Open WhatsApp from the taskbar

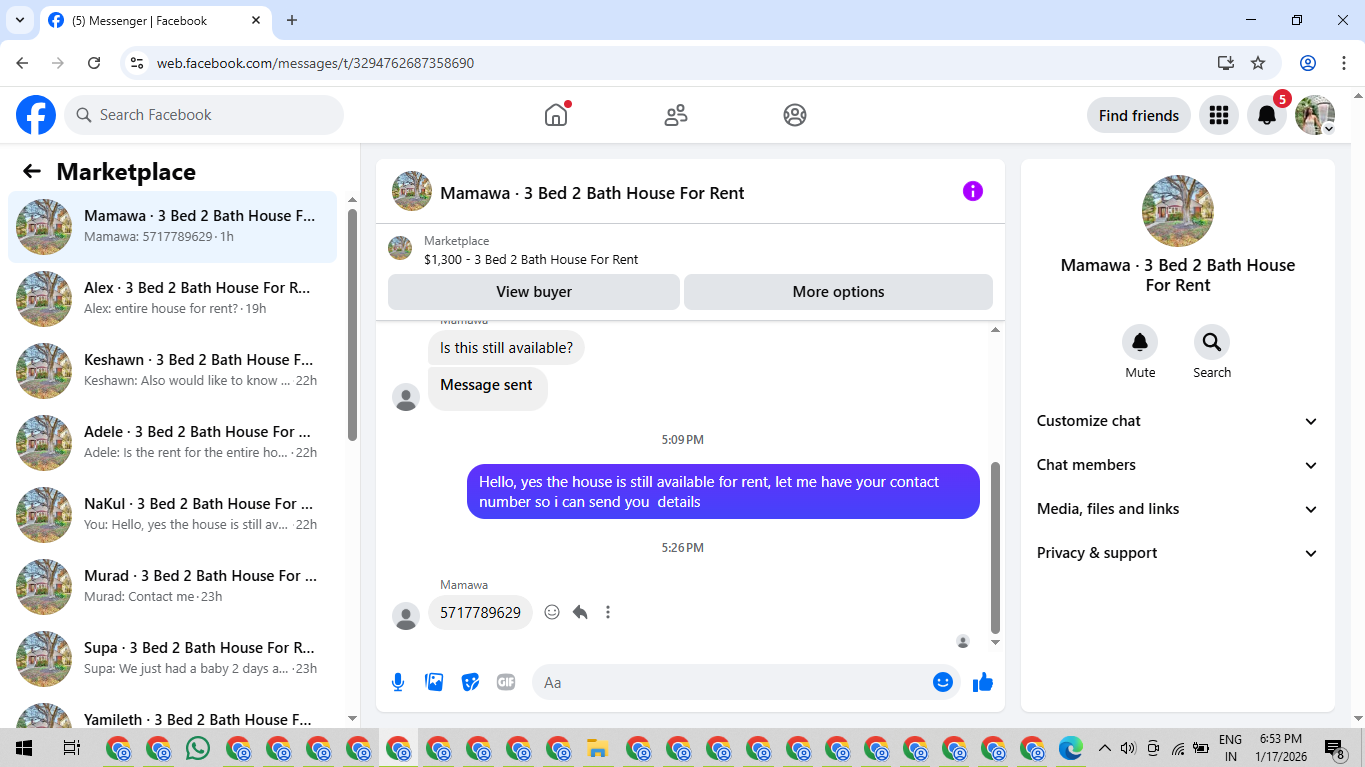pyautogui.click(x=198, y=748)
